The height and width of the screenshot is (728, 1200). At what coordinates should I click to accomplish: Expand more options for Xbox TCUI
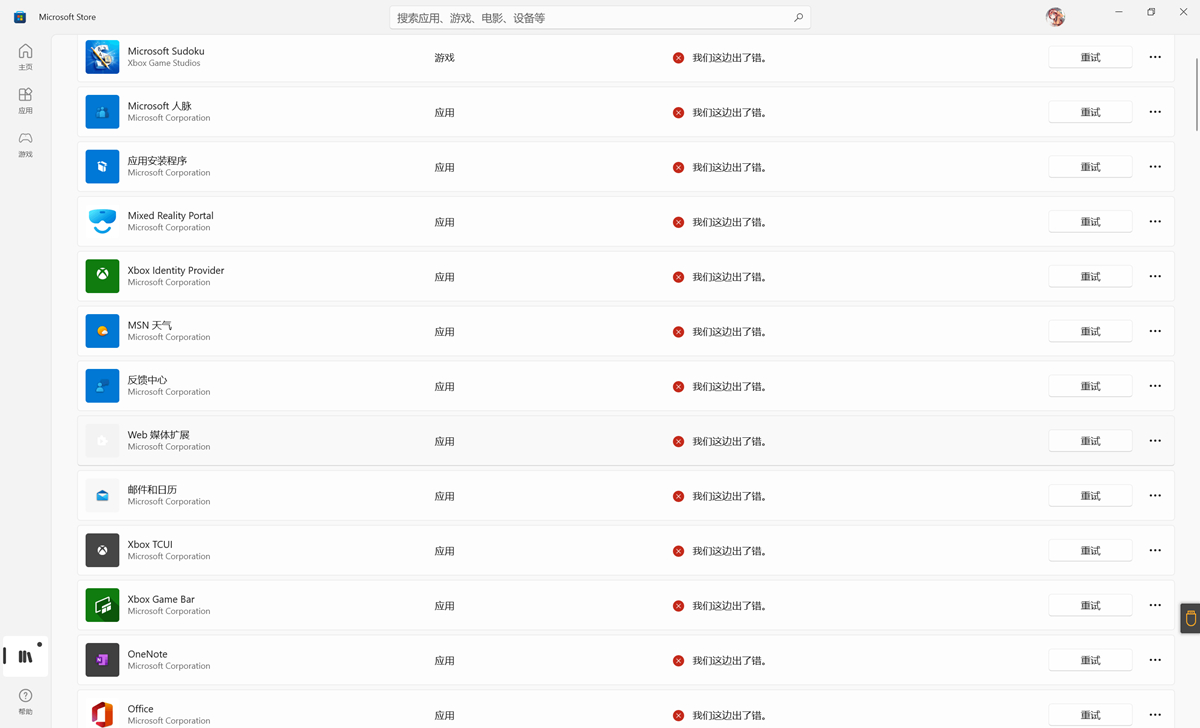point(1155,550)
